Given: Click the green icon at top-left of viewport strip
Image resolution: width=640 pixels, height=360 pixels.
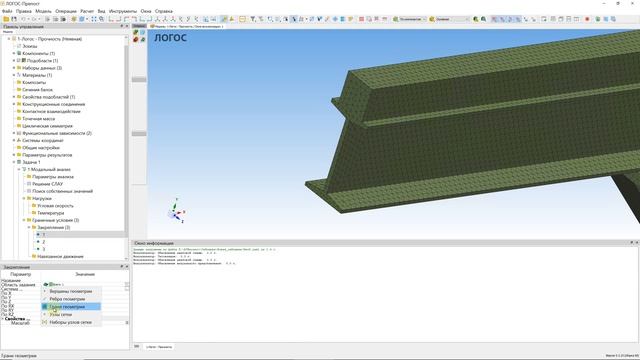Looking at the screenshot, I should pos(136,32).
